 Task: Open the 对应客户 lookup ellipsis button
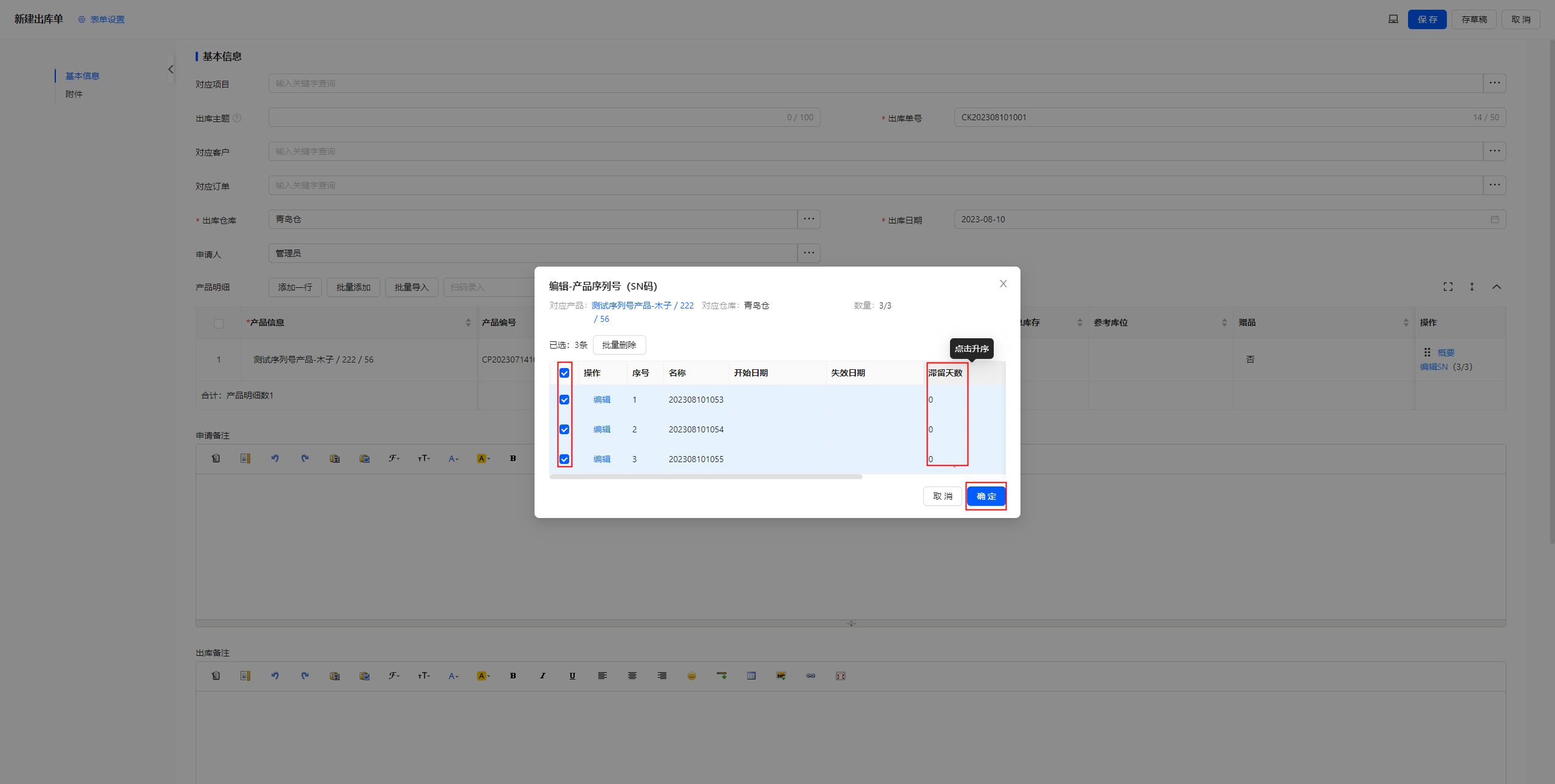(1494, 151)
